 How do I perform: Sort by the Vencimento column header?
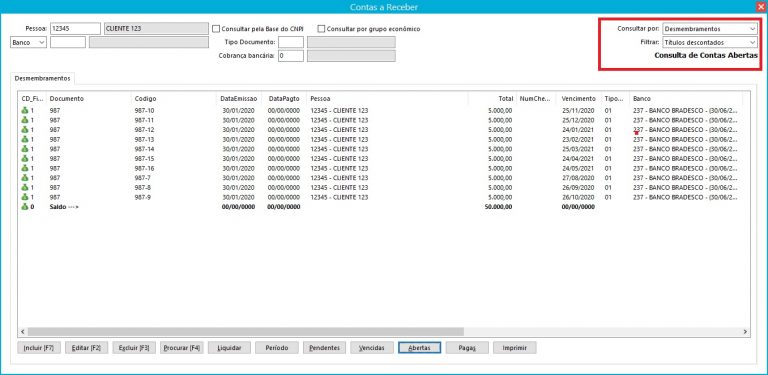pos(578,98)
